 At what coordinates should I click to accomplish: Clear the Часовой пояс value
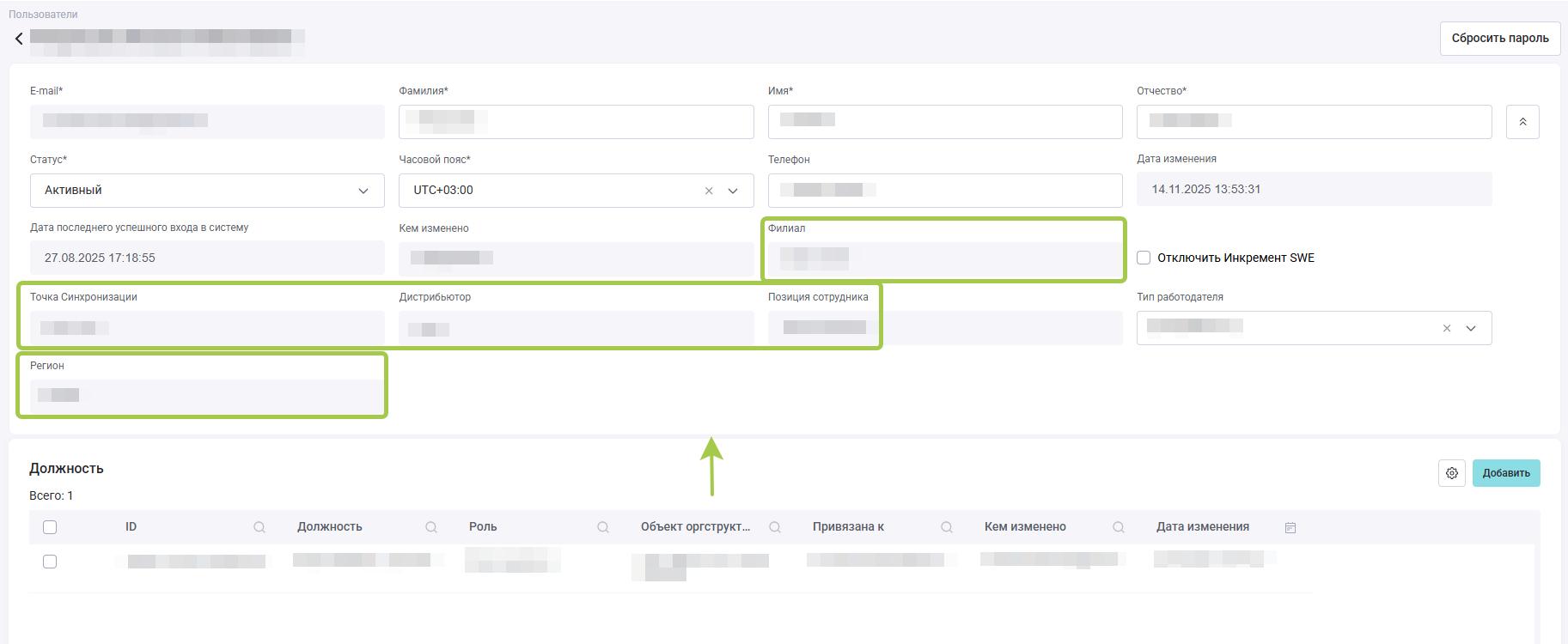pyautogui.click(x=708, y=191)
